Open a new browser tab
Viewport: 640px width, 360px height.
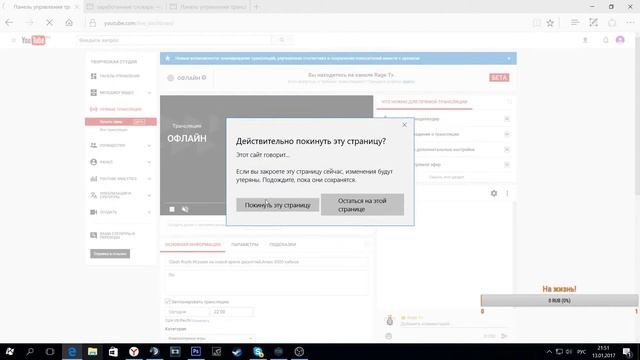tap(256, 7)
